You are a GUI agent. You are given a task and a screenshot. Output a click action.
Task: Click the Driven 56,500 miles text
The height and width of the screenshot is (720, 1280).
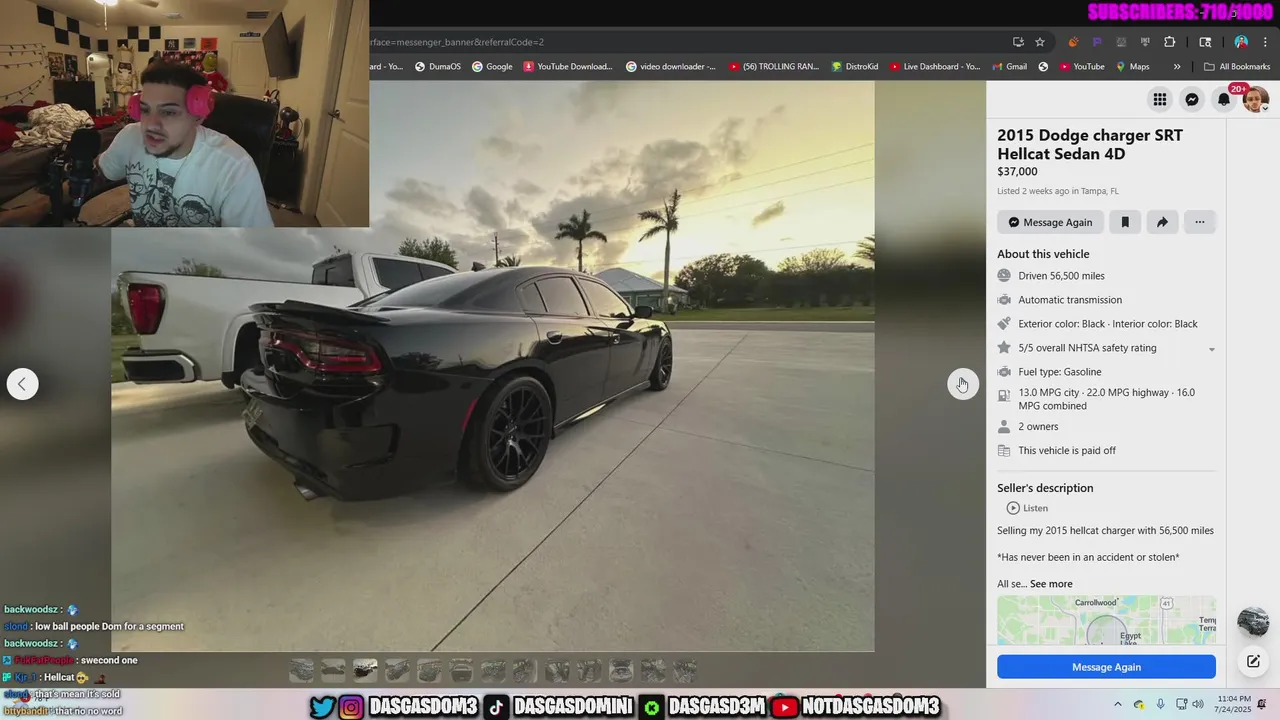tap(1061, 276)
